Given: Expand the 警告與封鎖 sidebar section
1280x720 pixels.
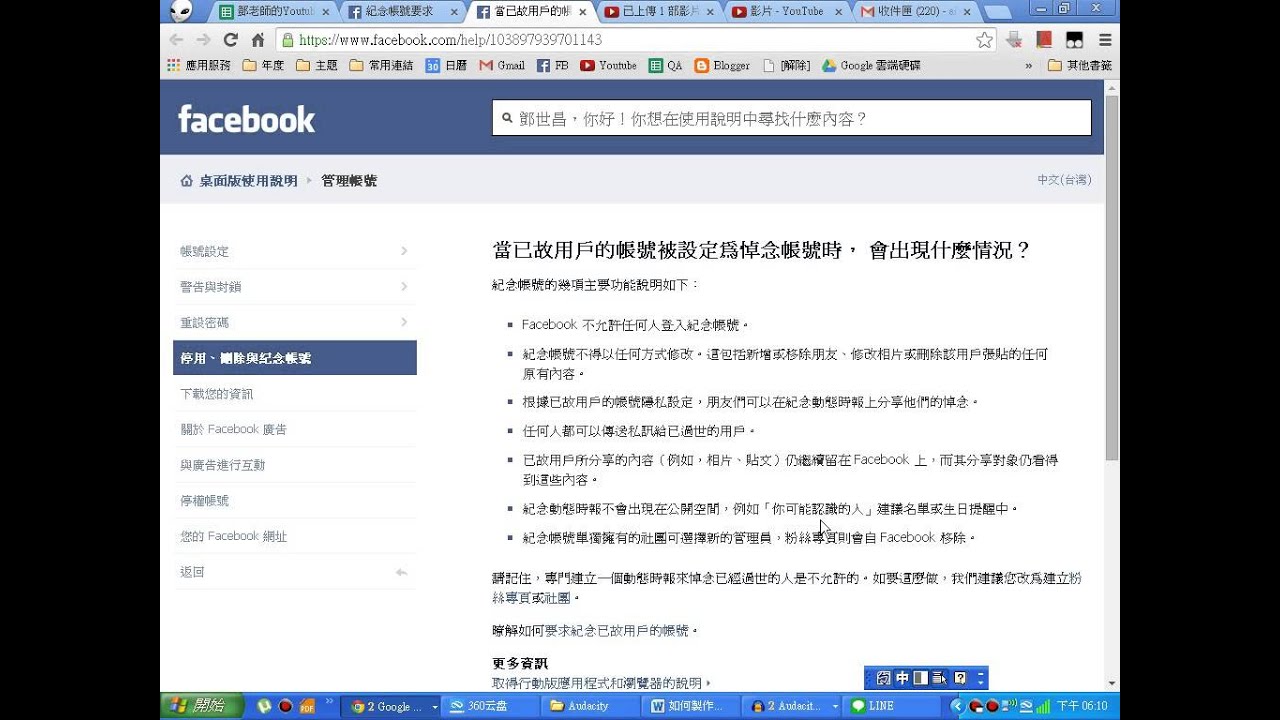Looking at the screenshot, I should [295, 287].
